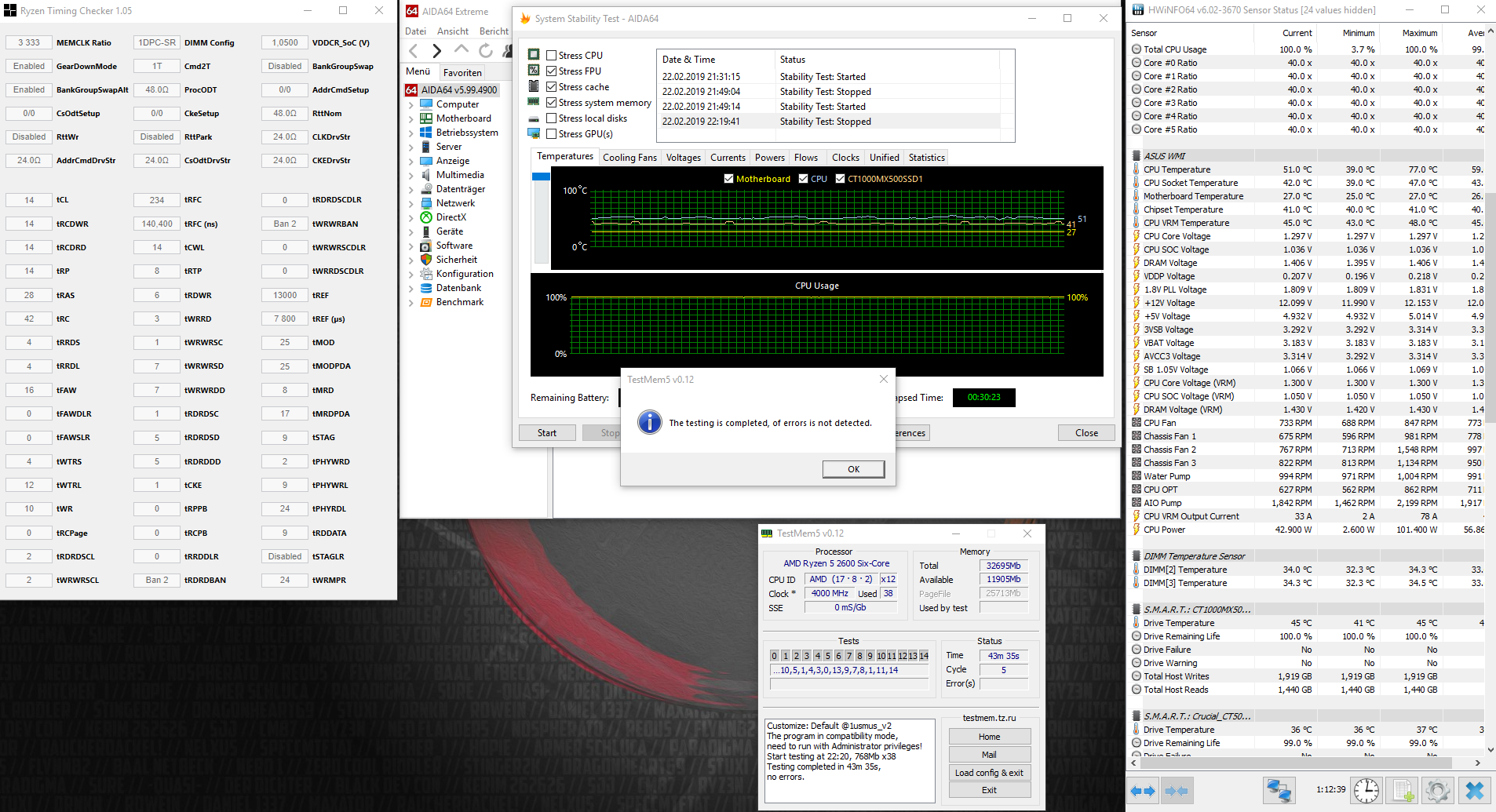Image resolution: width=1496 pixels, height=812 pixels.
Task: Click the AIDA64 forward navigation arrow
Action: (x=437, y=51)
